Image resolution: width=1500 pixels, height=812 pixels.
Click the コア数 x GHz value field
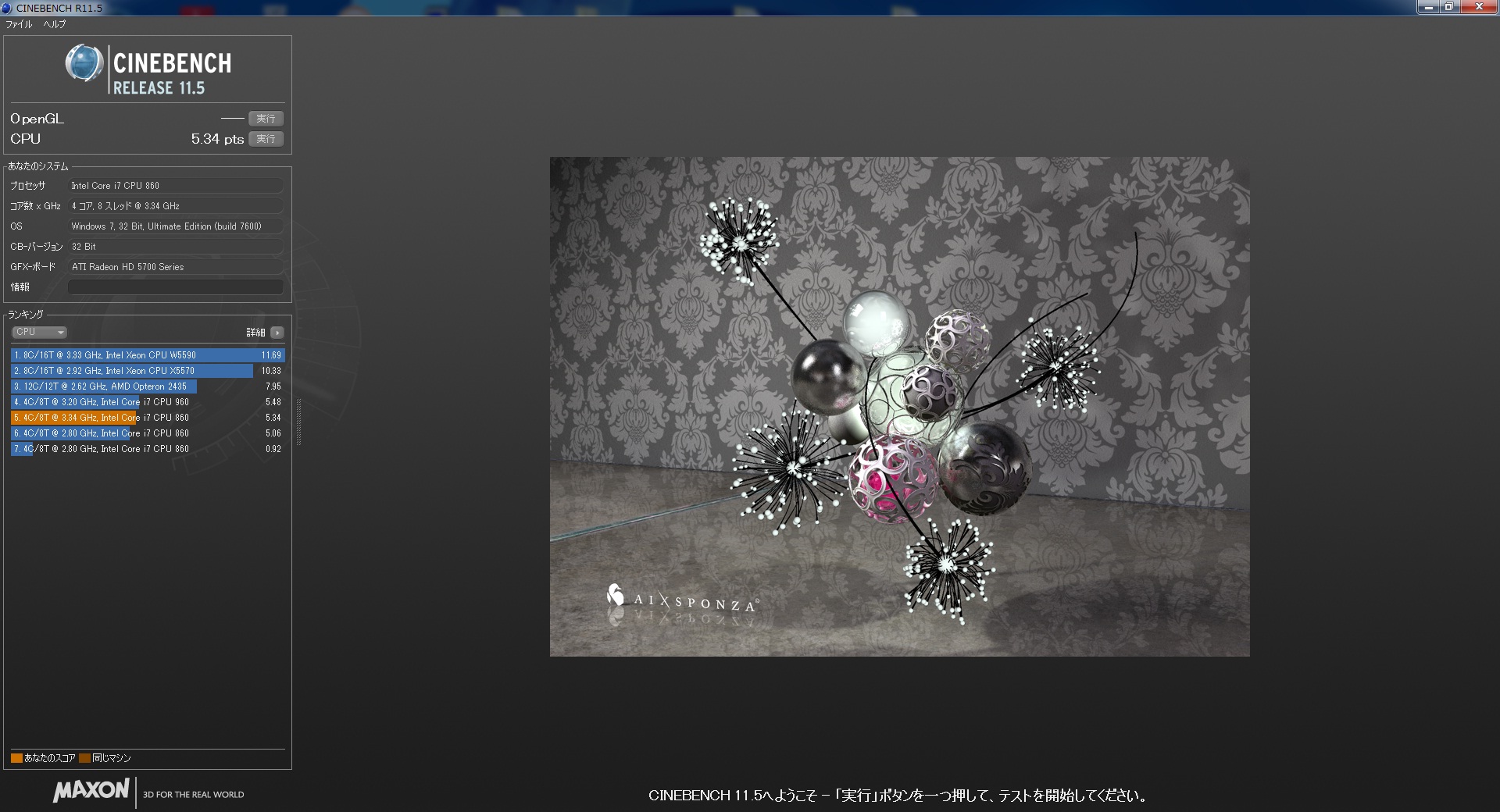click(x=176, y=206)
